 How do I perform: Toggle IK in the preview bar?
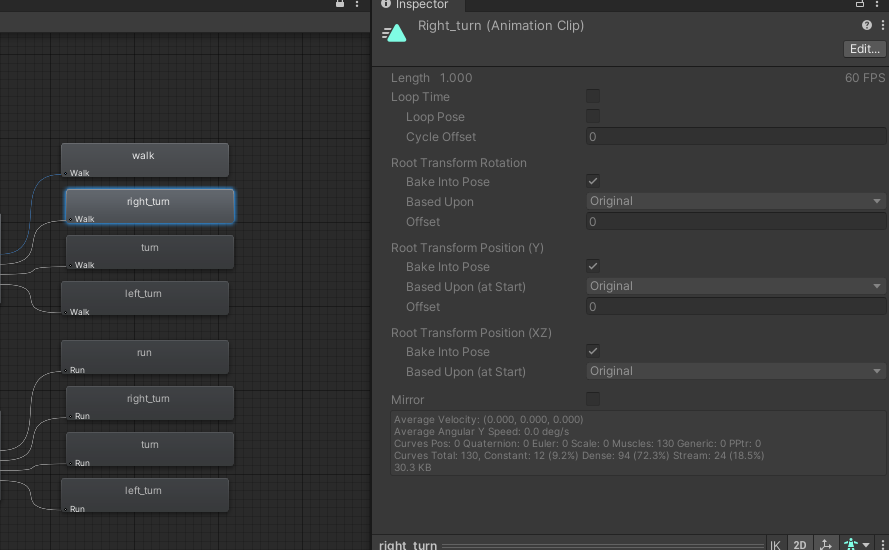click(775, 544)
